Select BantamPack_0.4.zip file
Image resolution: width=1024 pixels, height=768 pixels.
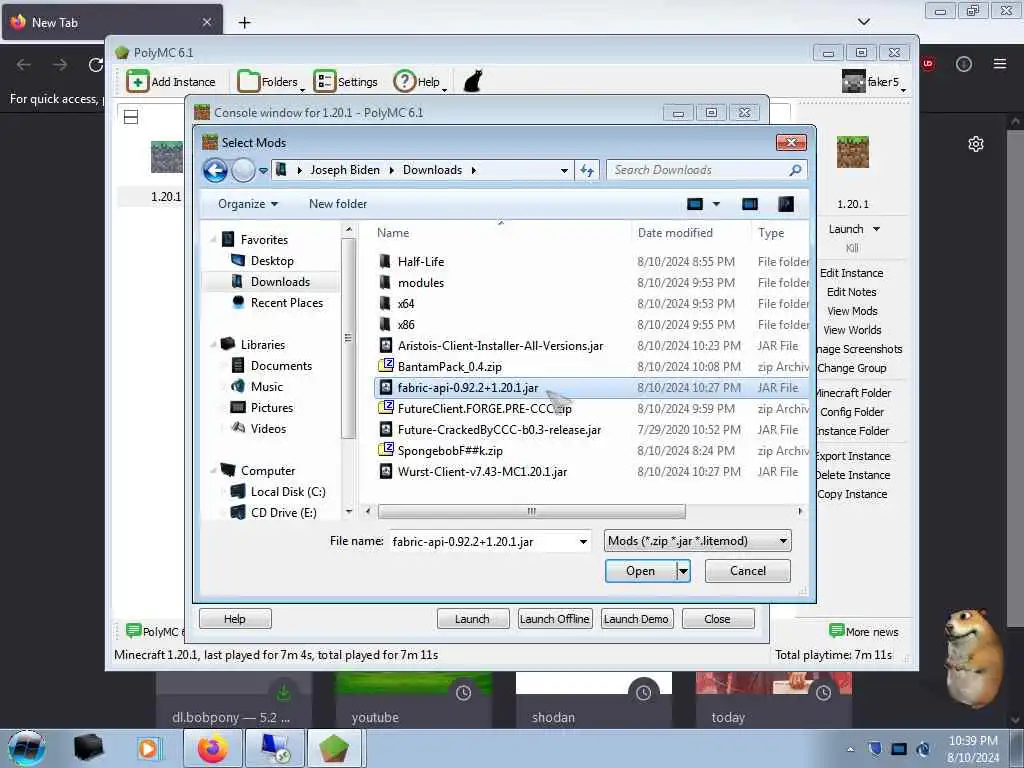click(449, 366)
